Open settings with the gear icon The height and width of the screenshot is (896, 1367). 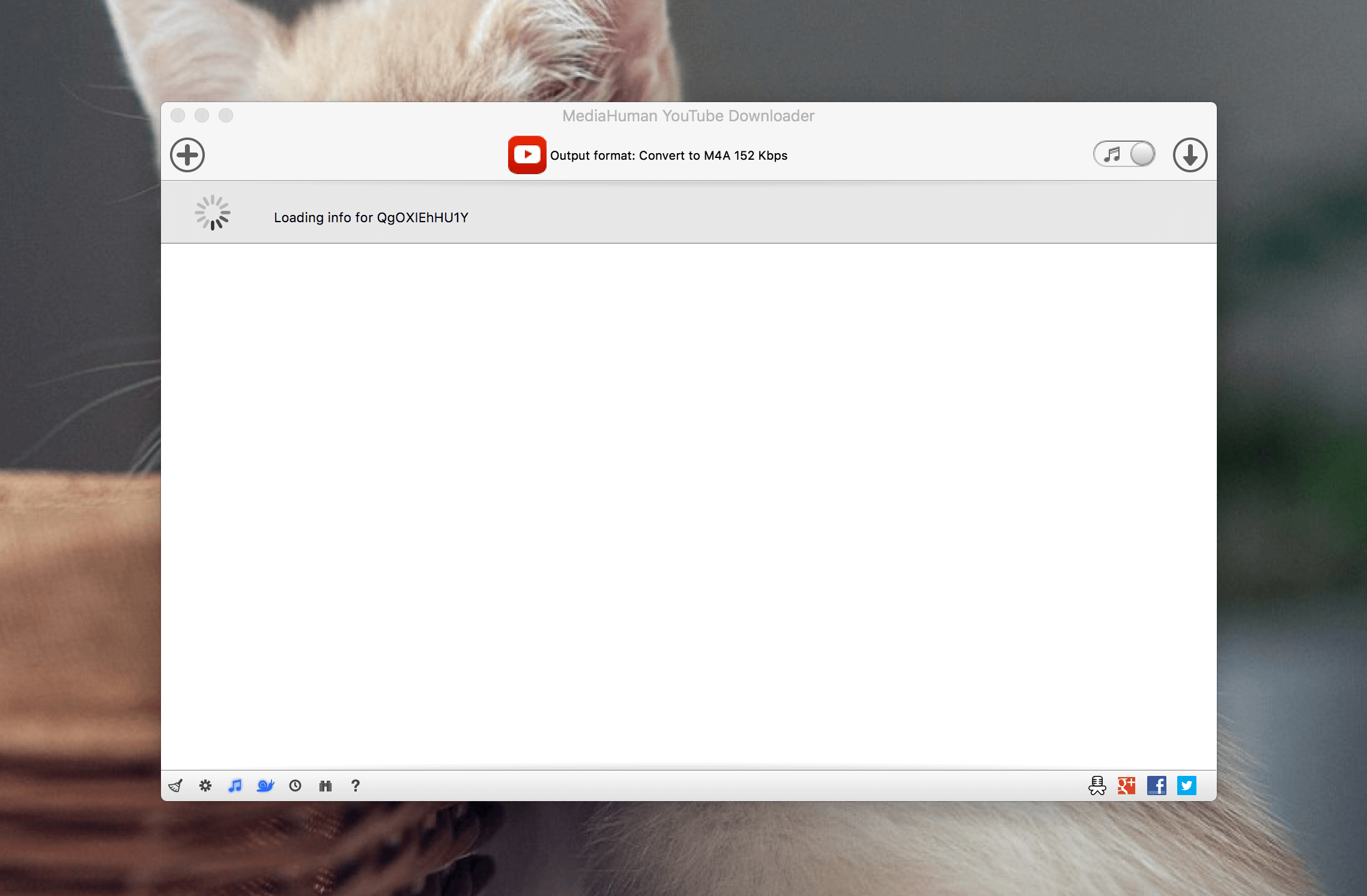click(205, 786)
